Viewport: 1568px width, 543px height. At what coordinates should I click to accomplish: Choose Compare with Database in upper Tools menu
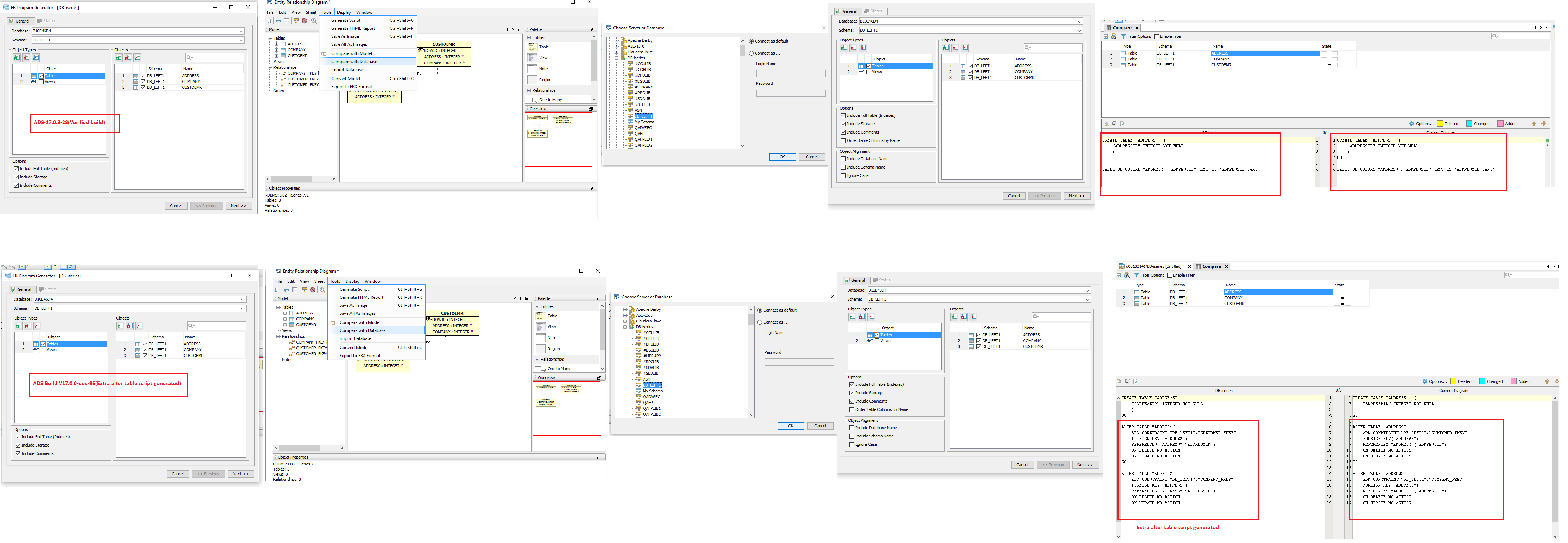click(x=354, y=62)
